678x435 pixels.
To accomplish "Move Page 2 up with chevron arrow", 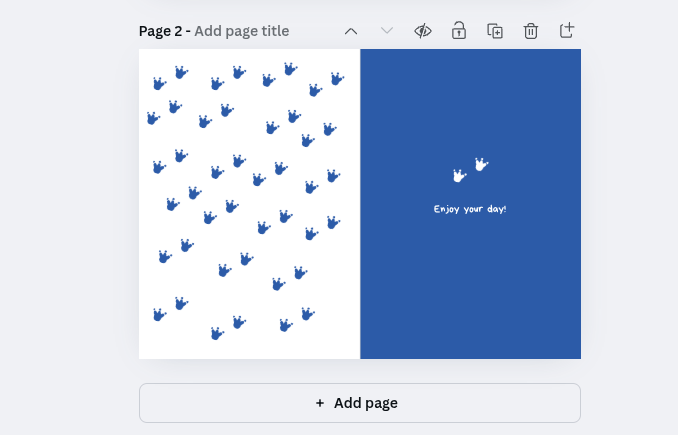I will click(351, 31).
